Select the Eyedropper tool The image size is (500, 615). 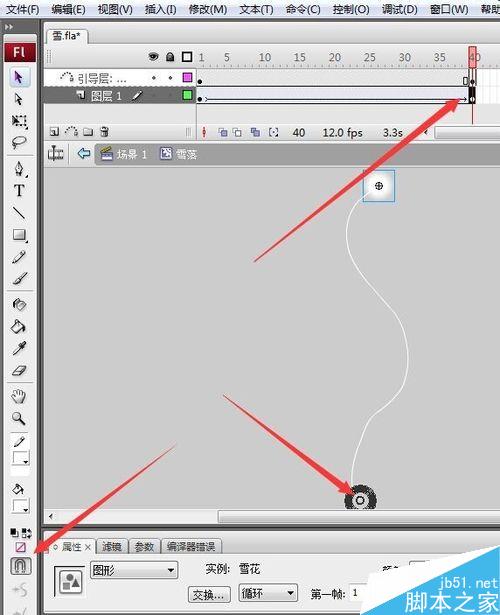(x=19, y=348)
